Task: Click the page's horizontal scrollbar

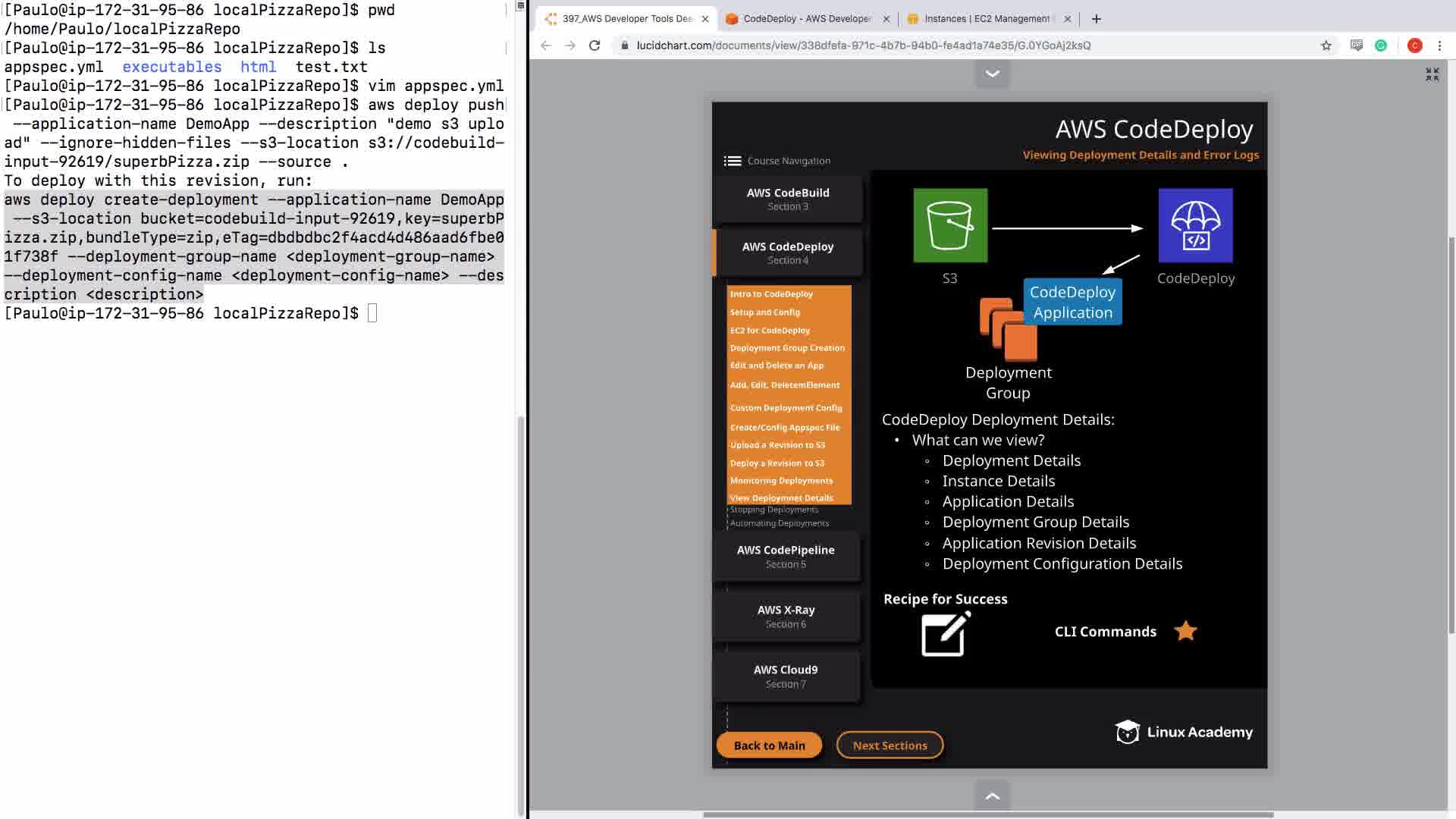Action: (987, 815)
